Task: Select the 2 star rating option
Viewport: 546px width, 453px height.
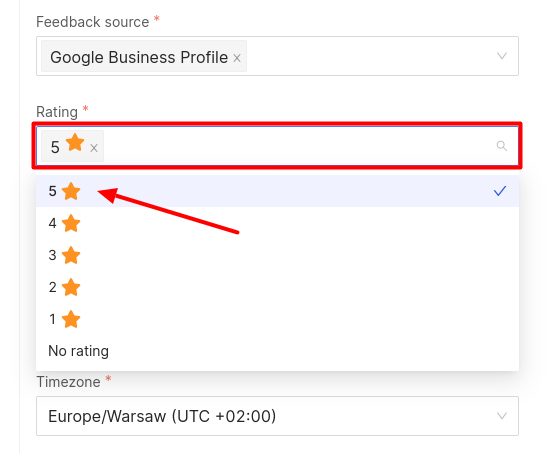Action: tap(277, 287)
